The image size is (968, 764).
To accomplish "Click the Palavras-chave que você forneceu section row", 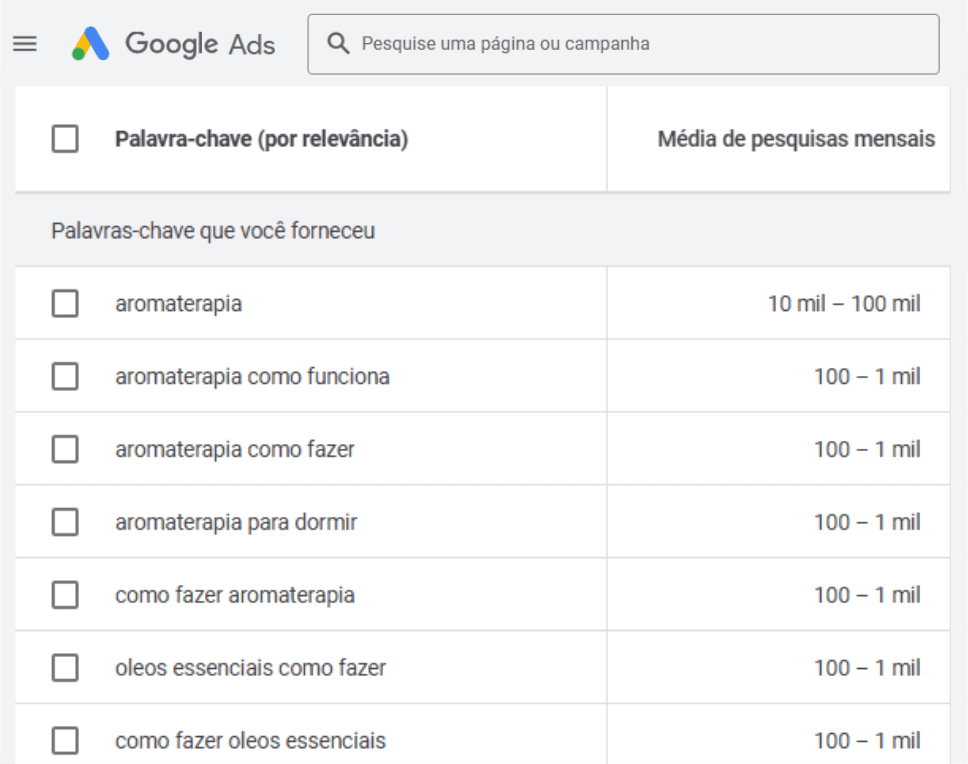I will (x=213, y=231).
